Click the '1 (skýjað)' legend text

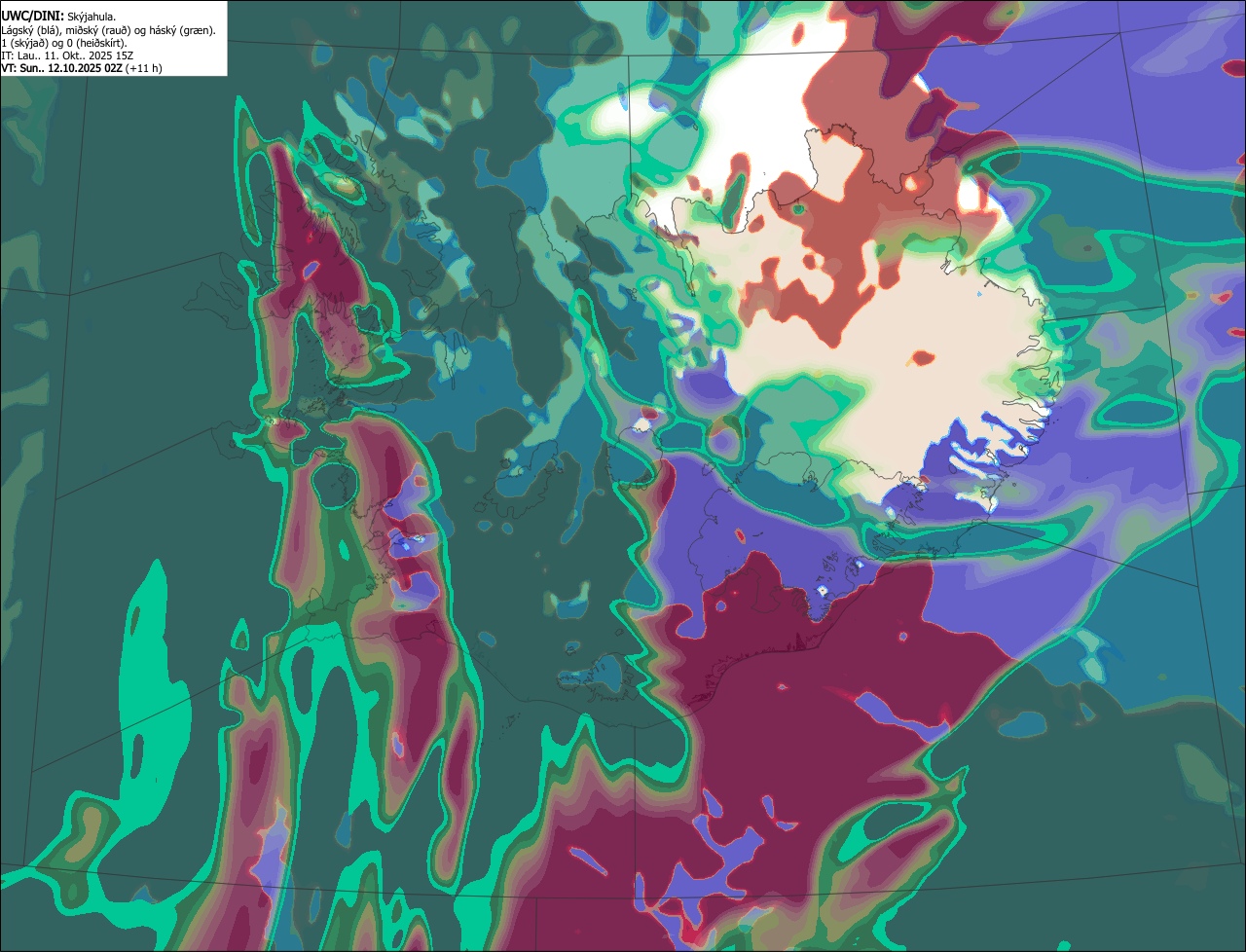coord(23,44)
